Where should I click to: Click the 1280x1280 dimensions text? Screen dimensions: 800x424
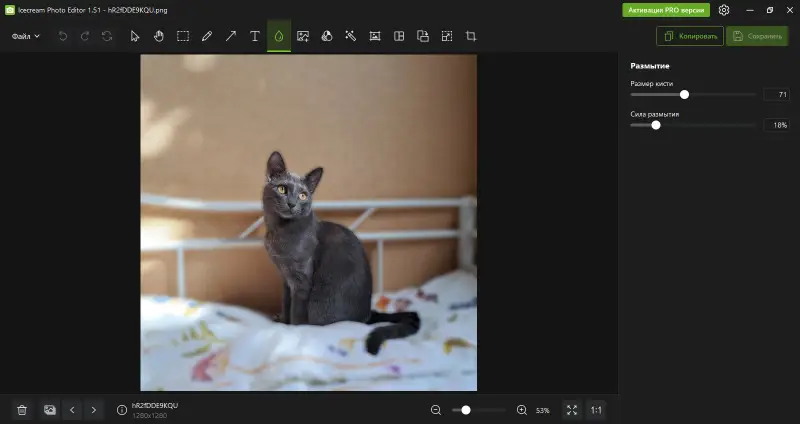point(149,416)
